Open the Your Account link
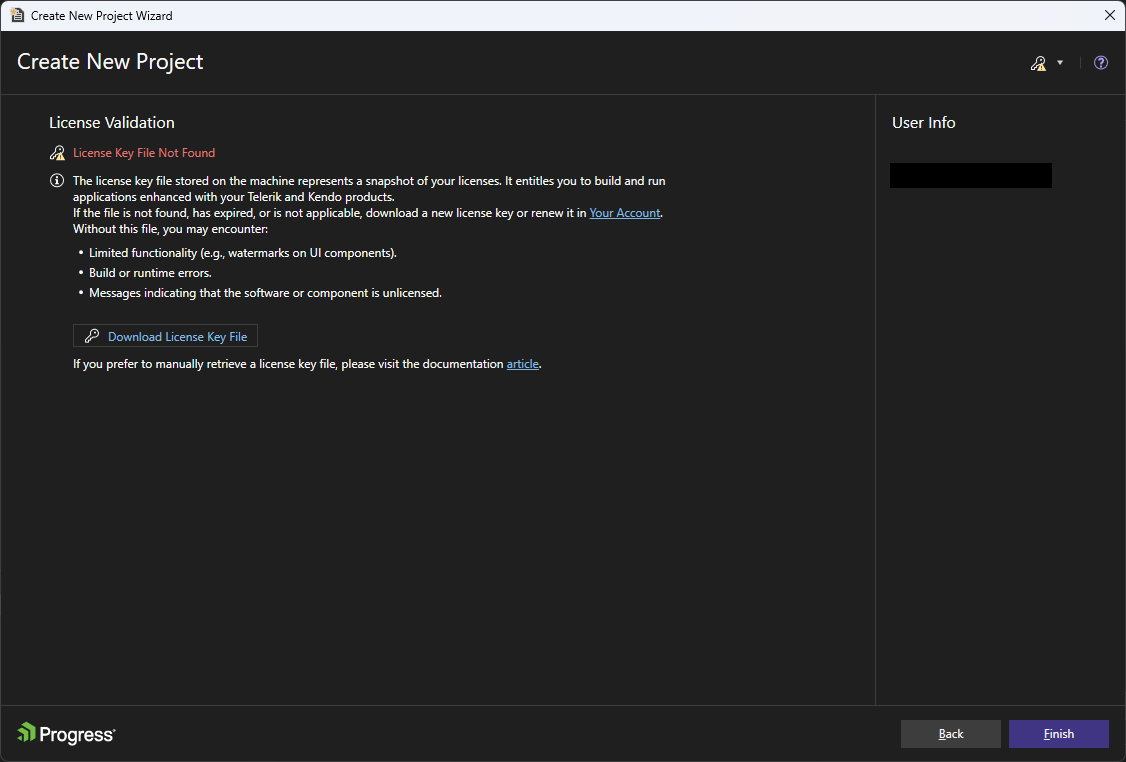The image size is (1126, 762). coord(624,212)
